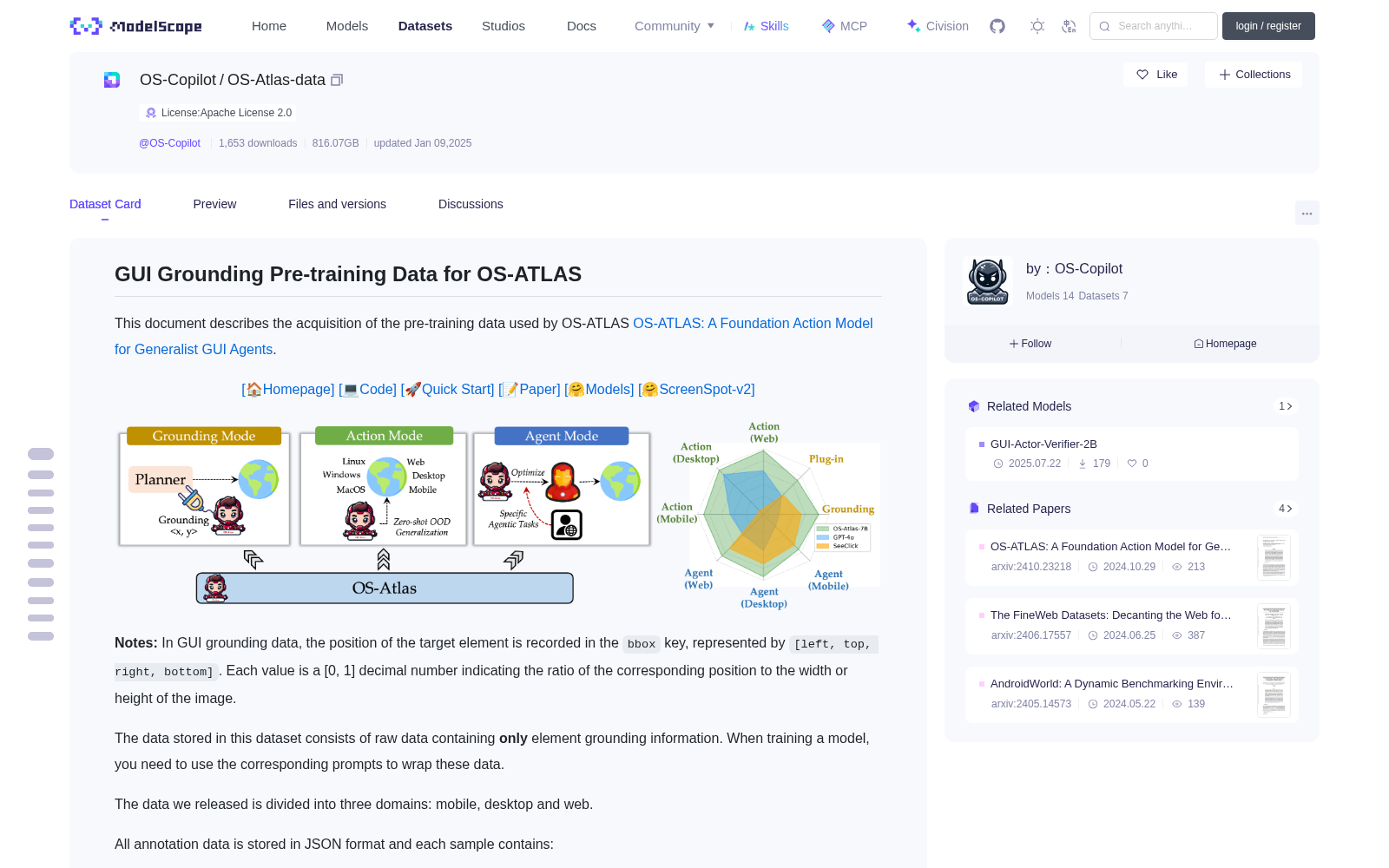Open the ModelScope logo home link
This screenshot has height=868, width=1389.
pos(135,26)
